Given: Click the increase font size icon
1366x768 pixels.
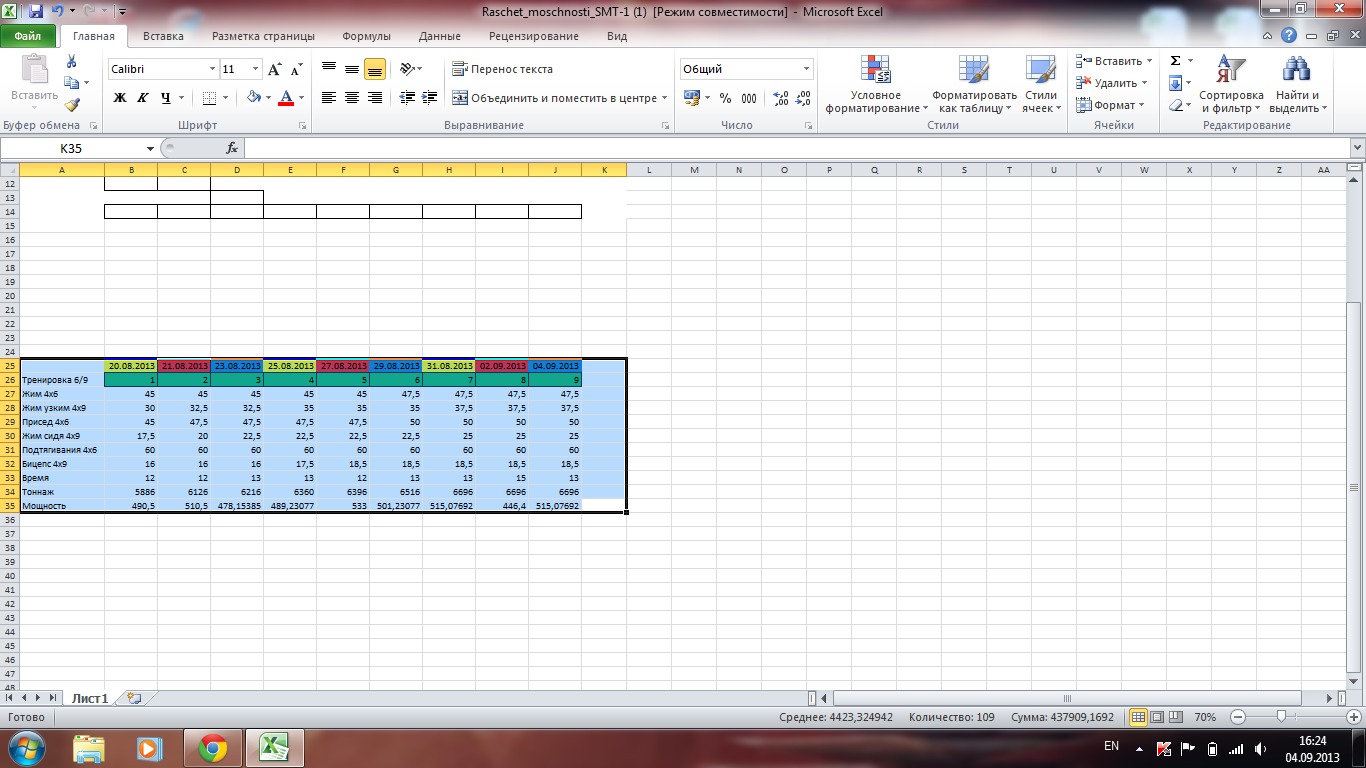Looking at the screenshot, I should click(274, 70).
